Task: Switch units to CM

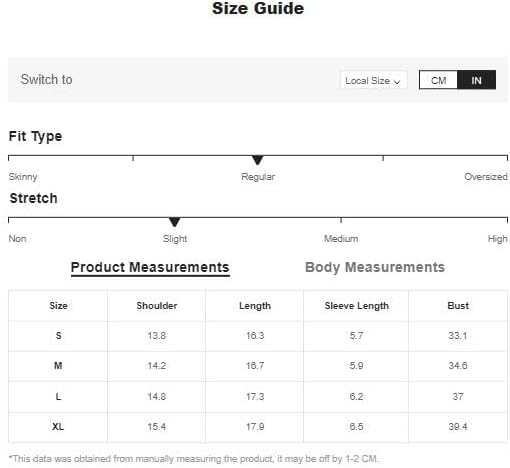Action: [x=438, y=80]
